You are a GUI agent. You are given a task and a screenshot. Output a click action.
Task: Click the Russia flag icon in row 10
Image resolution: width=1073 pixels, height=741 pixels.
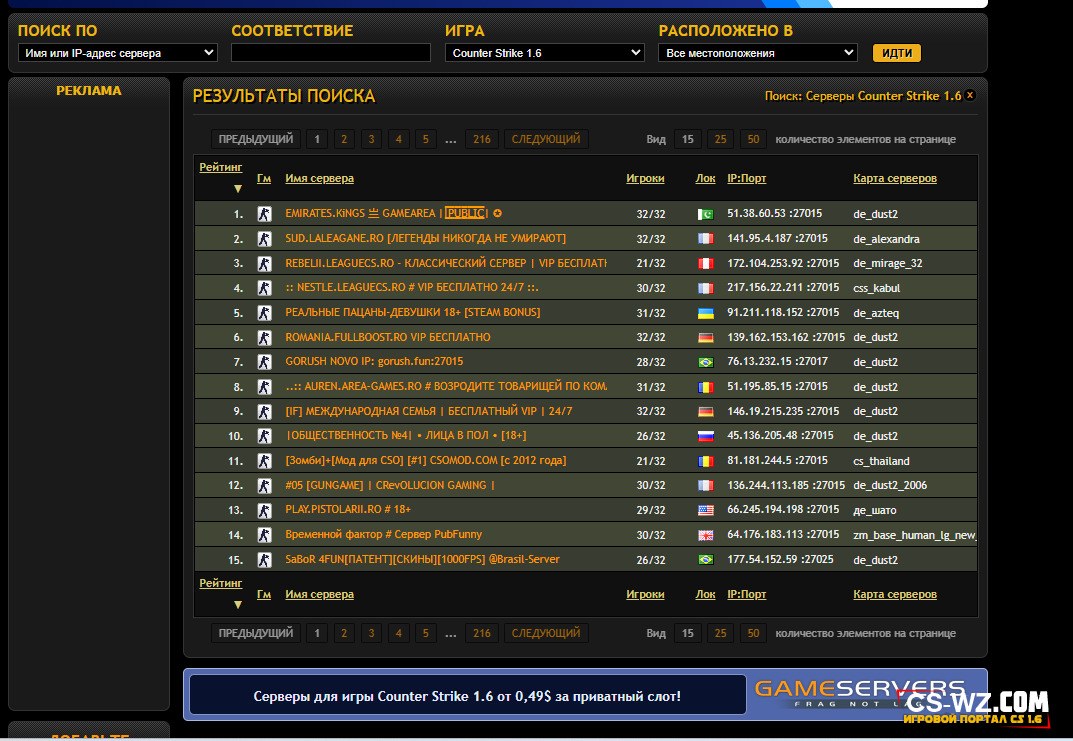click(x=706, y=436)
